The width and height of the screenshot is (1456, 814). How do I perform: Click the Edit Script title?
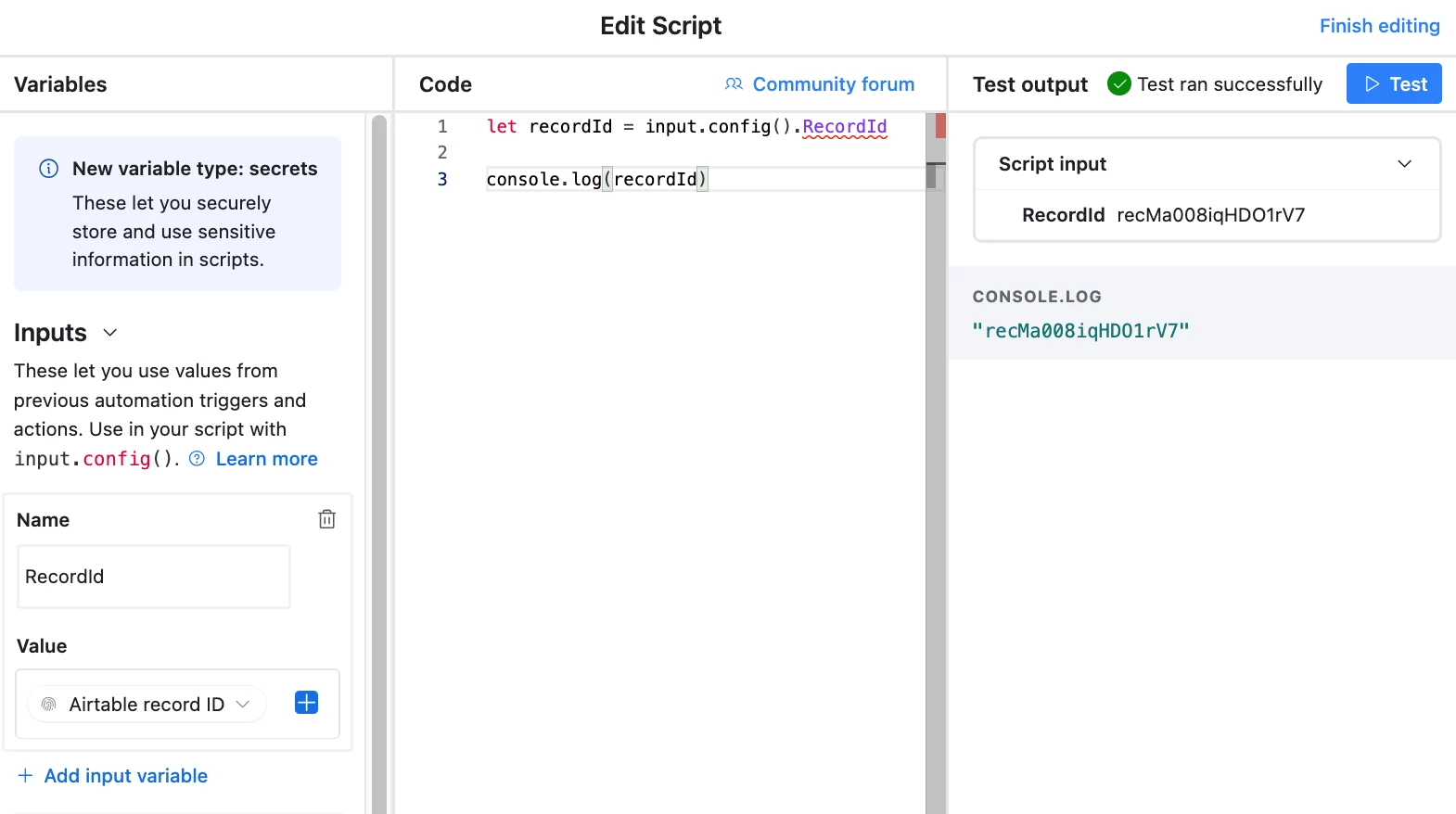tap(660, 26)
